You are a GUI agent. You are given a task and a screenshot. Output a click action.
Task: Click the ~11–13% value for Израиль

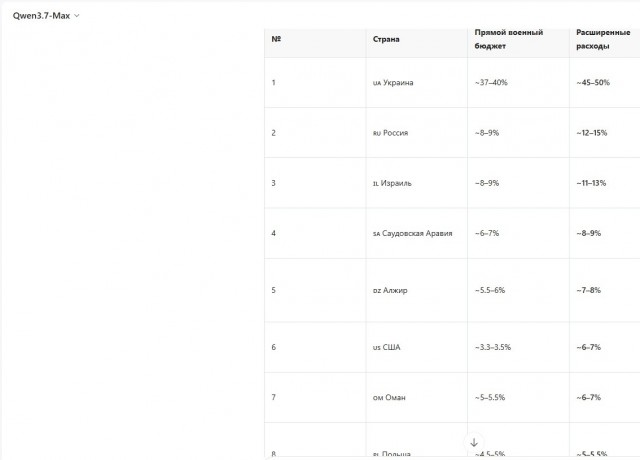pyautogui.click(x=591, y=183)
